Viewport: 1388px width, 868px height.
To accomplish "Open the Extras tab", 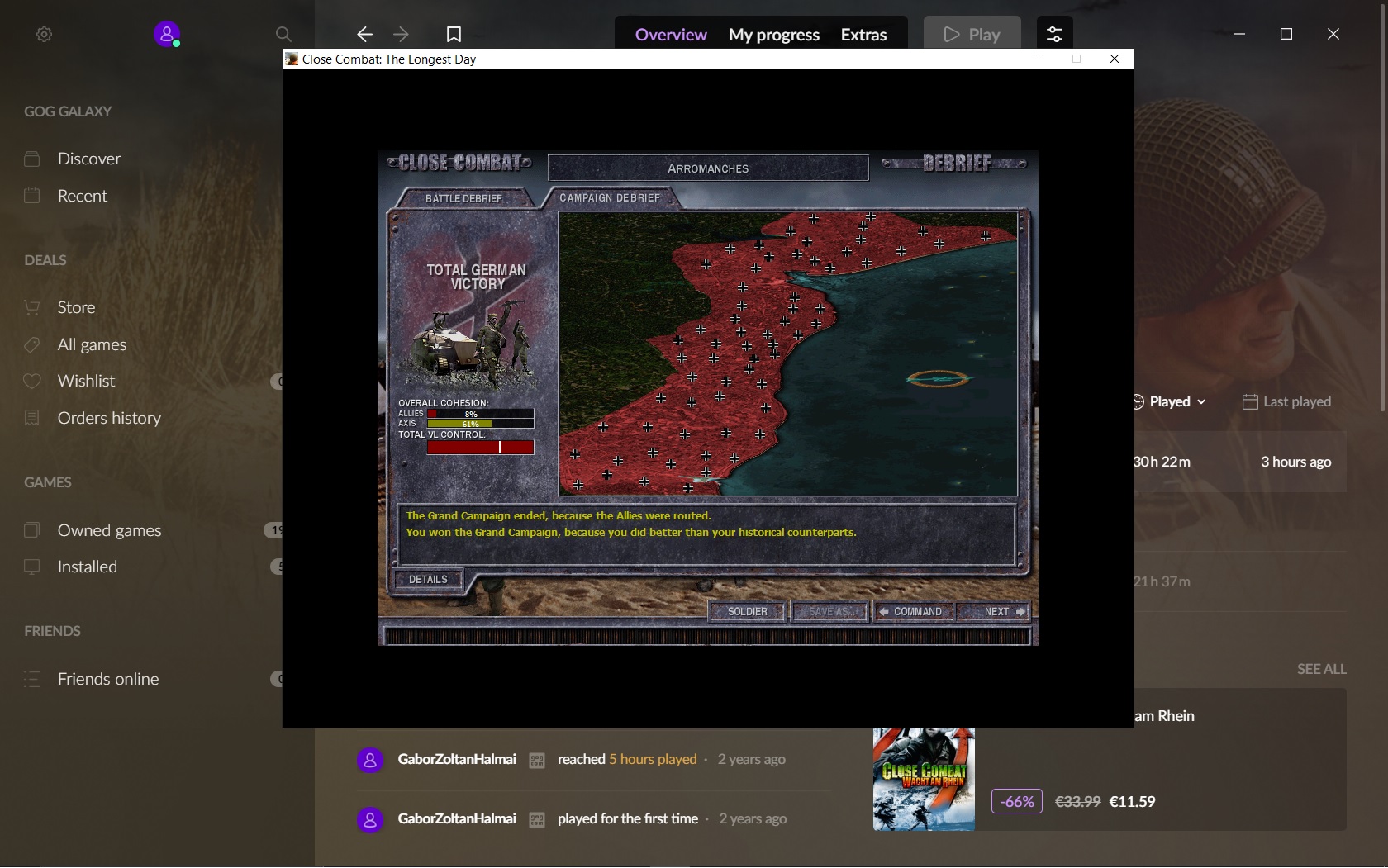I will click(863, 35).
